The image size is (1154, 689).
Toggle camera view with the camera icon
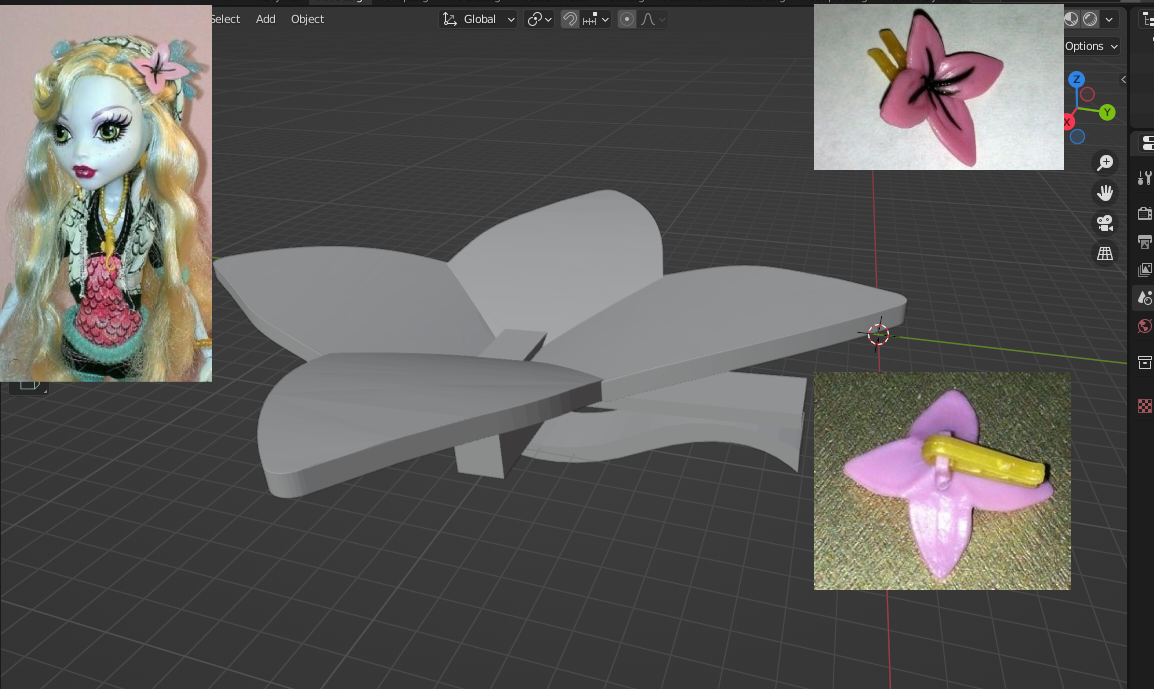pyautogui.click(x=1105, y=223)
